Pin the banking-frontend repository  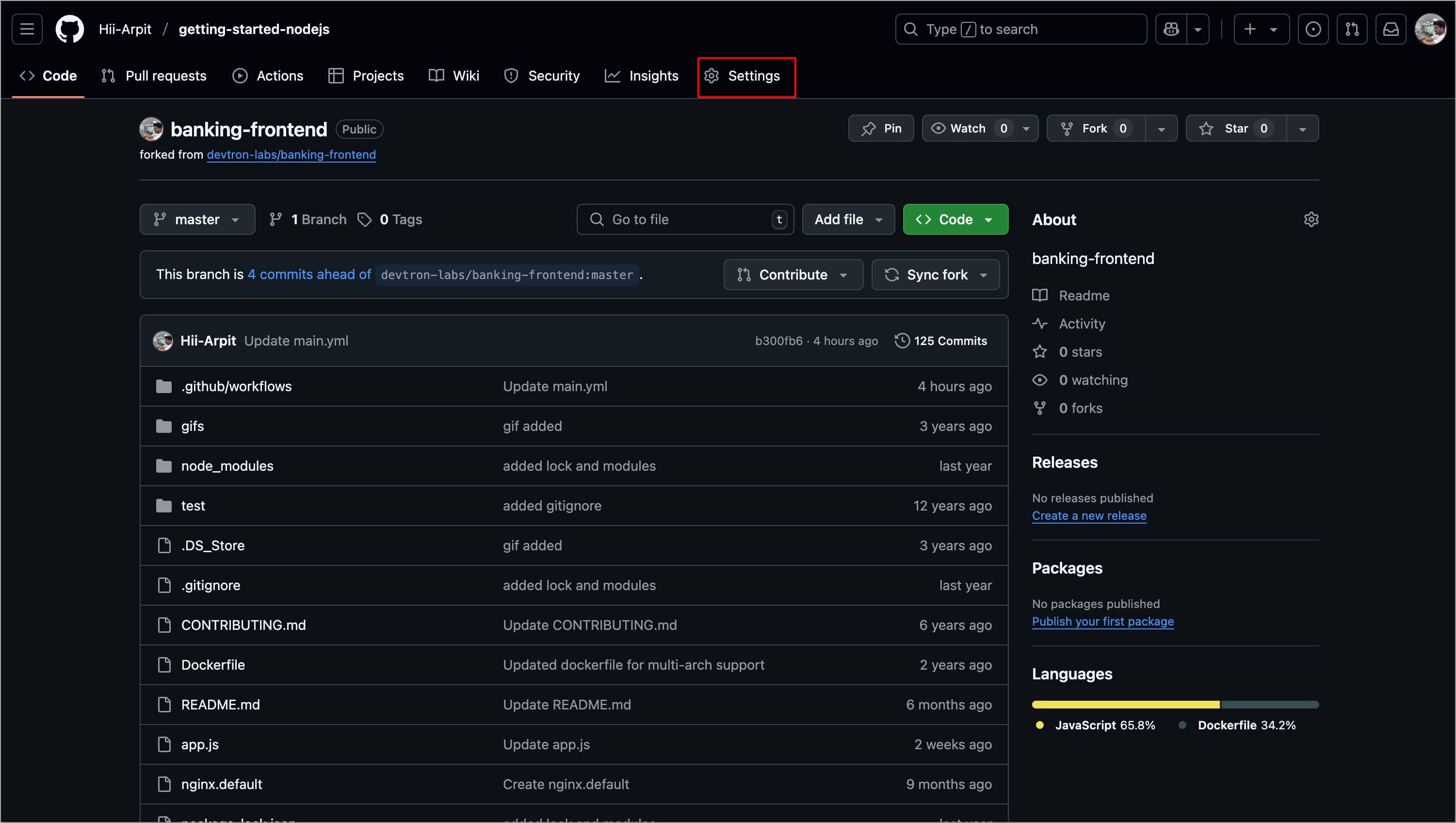tap(881, 129)
